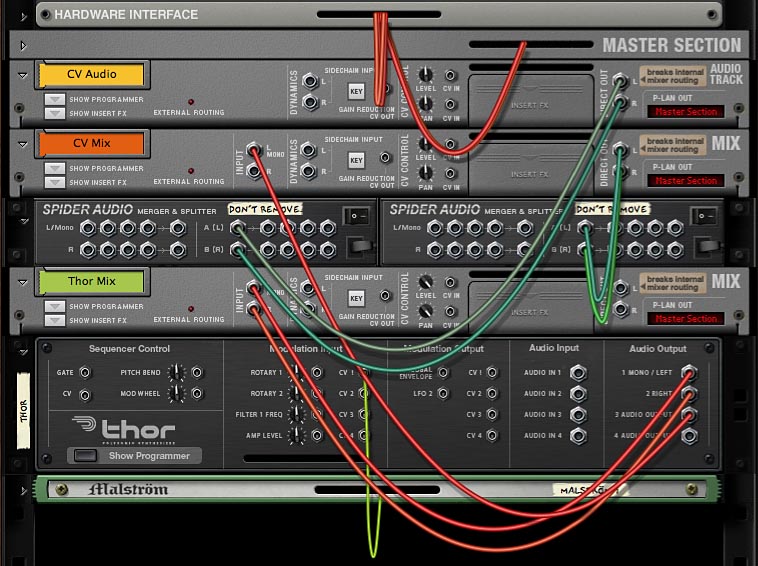Viewport: 758px width, 566px height.
Task: Click Thor LFO 2 modulation output jack
Action: click(443, 393)
